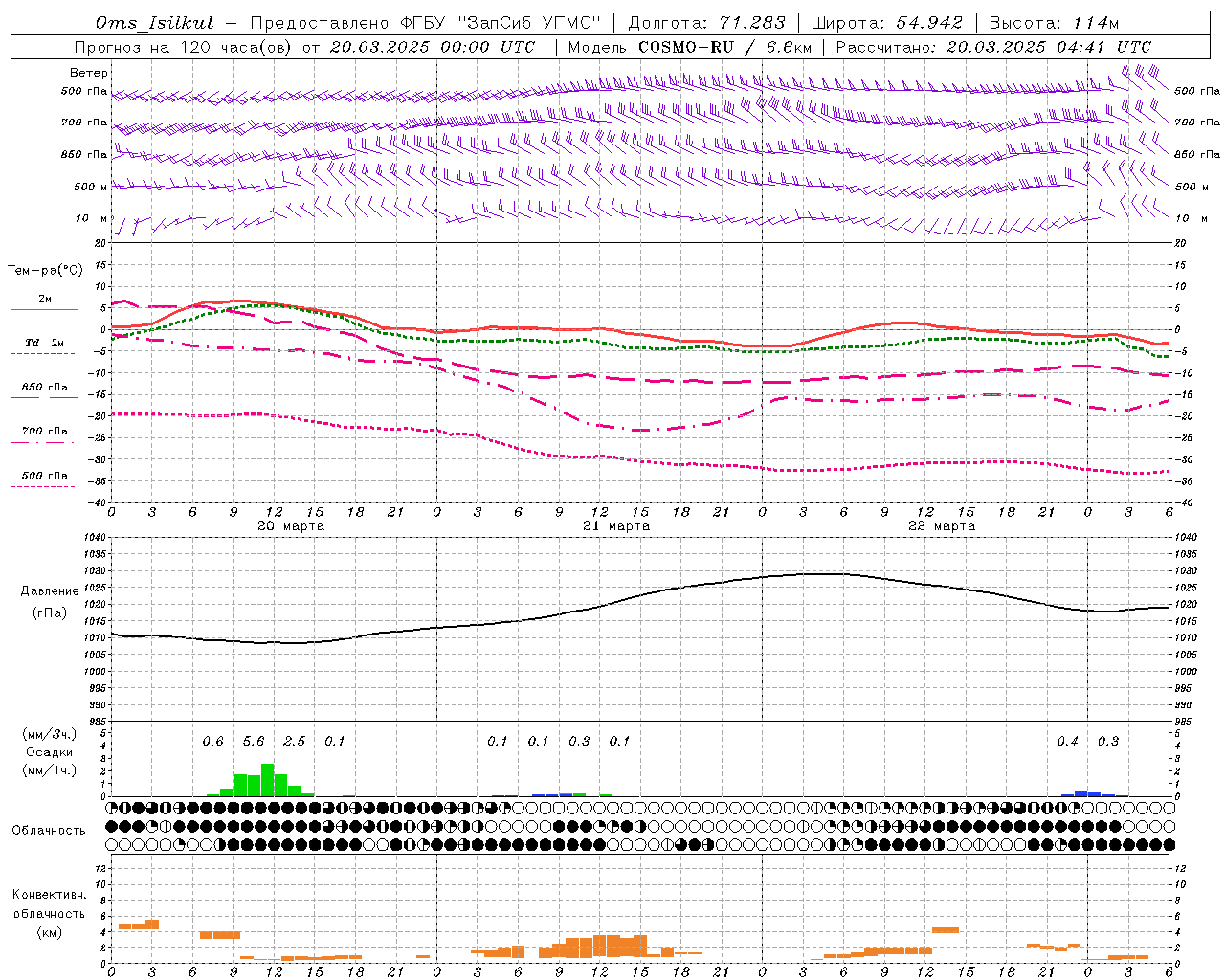Click the 'Модель COSMO-RU / 6.6км' label
The height and width of the screenshot is (980, 1225).
[x=690, y=47]
